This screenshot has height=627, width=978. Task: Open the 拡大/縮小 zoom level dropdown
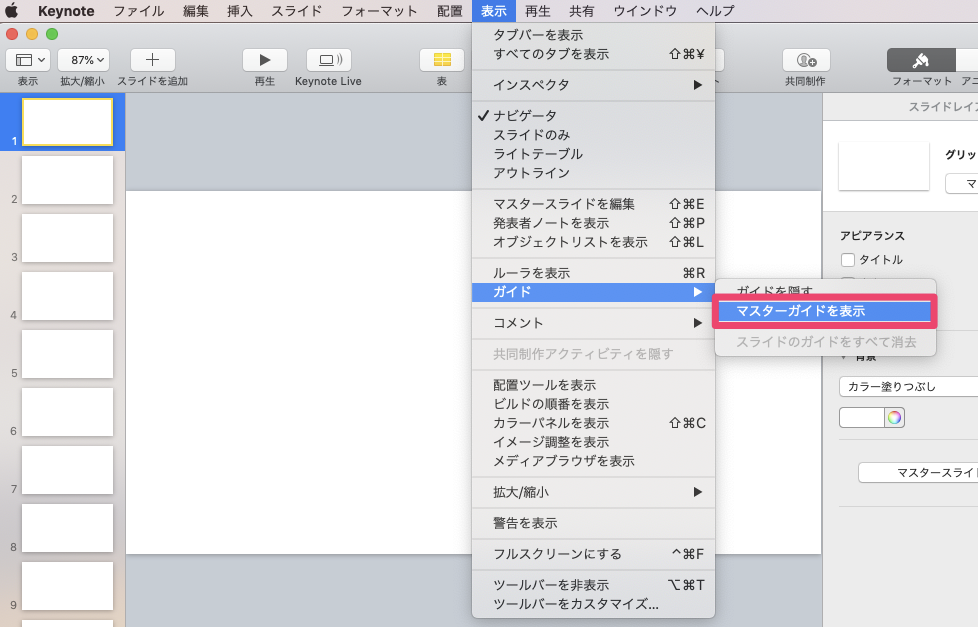pyautogui.click(x=84, y=60)
